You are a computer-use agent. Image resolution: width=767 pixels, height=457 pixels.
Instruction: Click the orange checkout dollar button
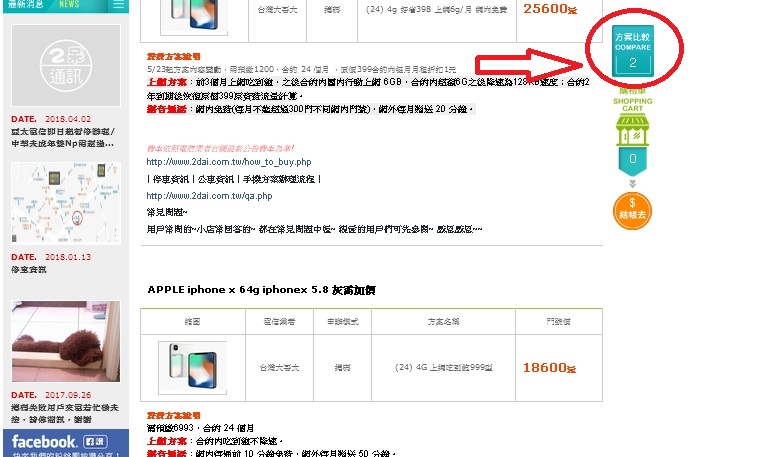(x=632, y=211)
